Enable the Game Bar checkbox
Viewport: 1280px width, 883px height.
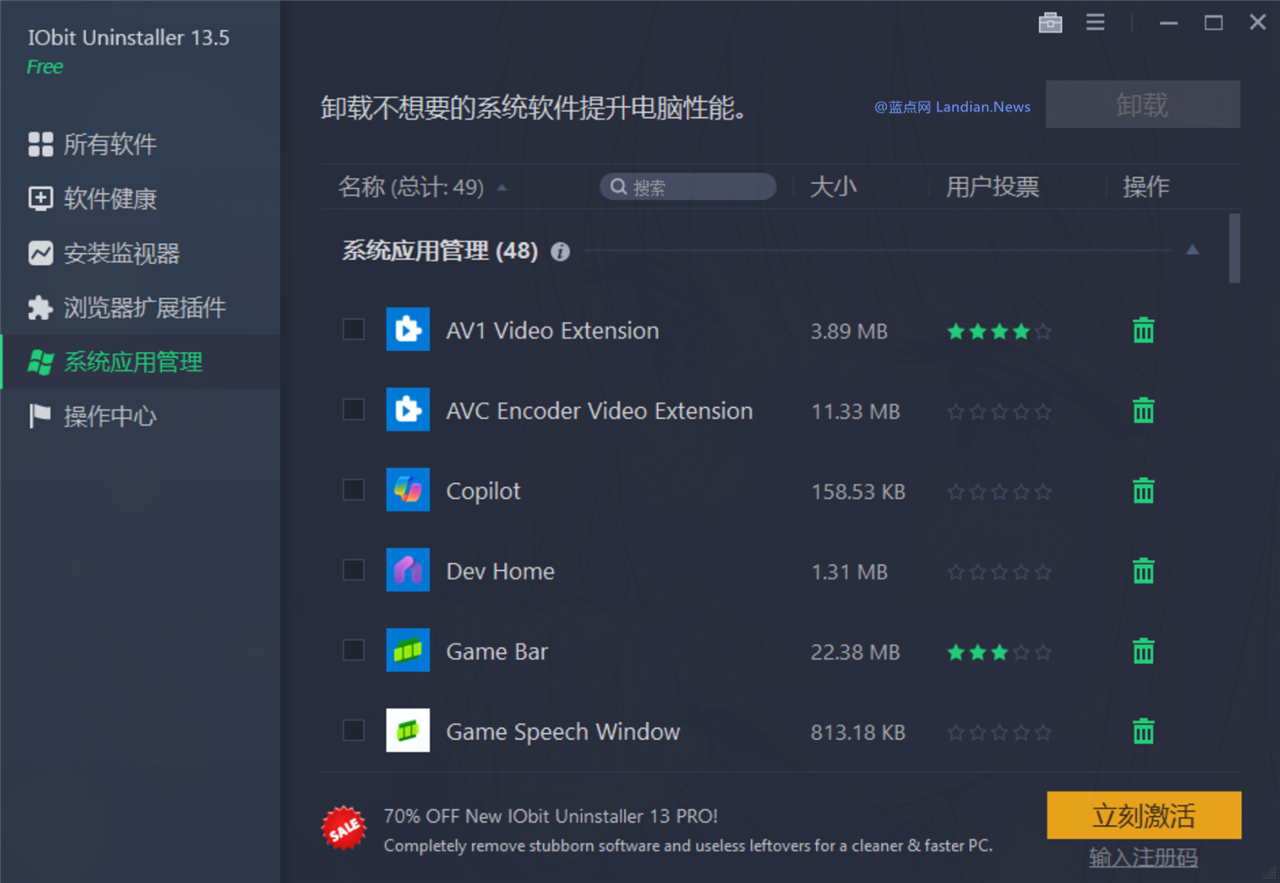(x=354, y=650)
